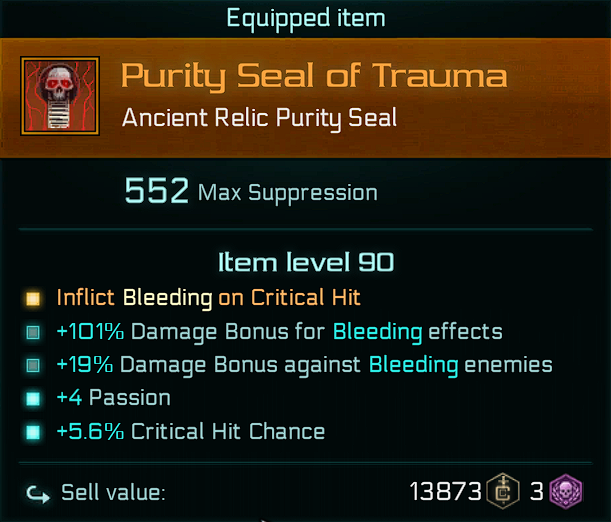Click the Sell value label
The width and height of the screenshot is (611, 522).
click(x=113, y=492)
